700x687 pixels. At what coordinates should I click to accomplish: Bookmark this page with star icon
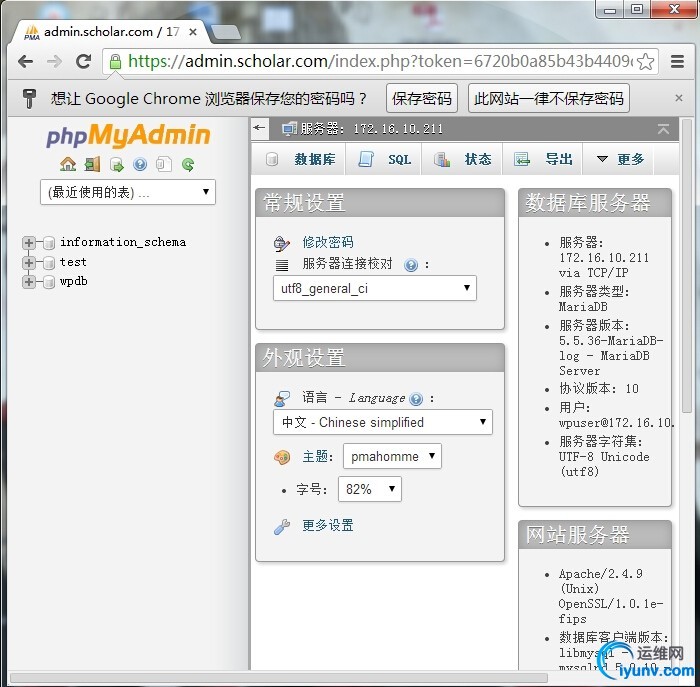tap(646, 62)
